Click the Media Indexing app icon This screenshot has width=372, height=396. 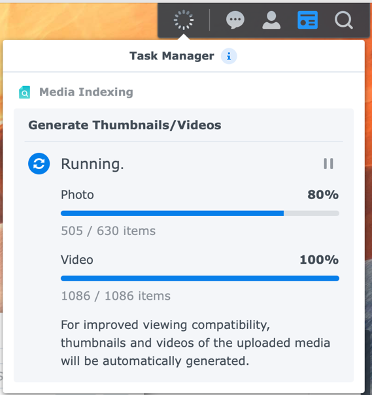coord(24,92)
